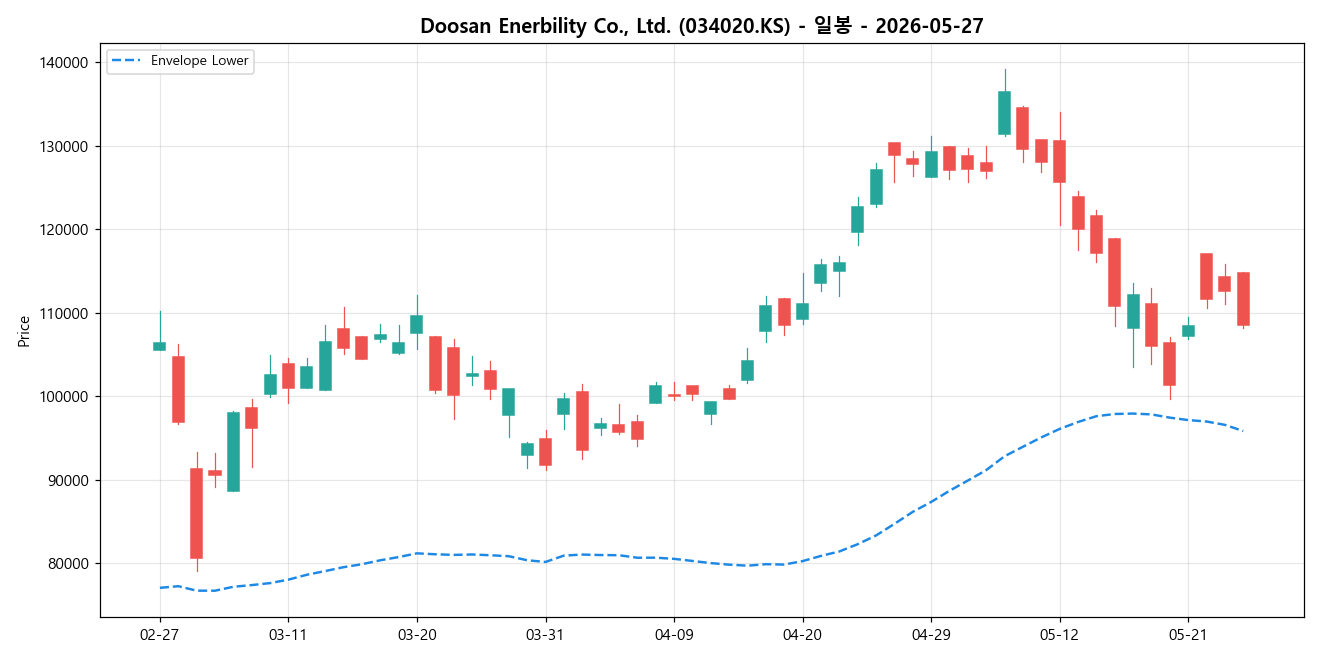The width and height of the screenshot is (1320, 660).
Task: Click the 130000 y-axis tick label
Action: point(65,146)
